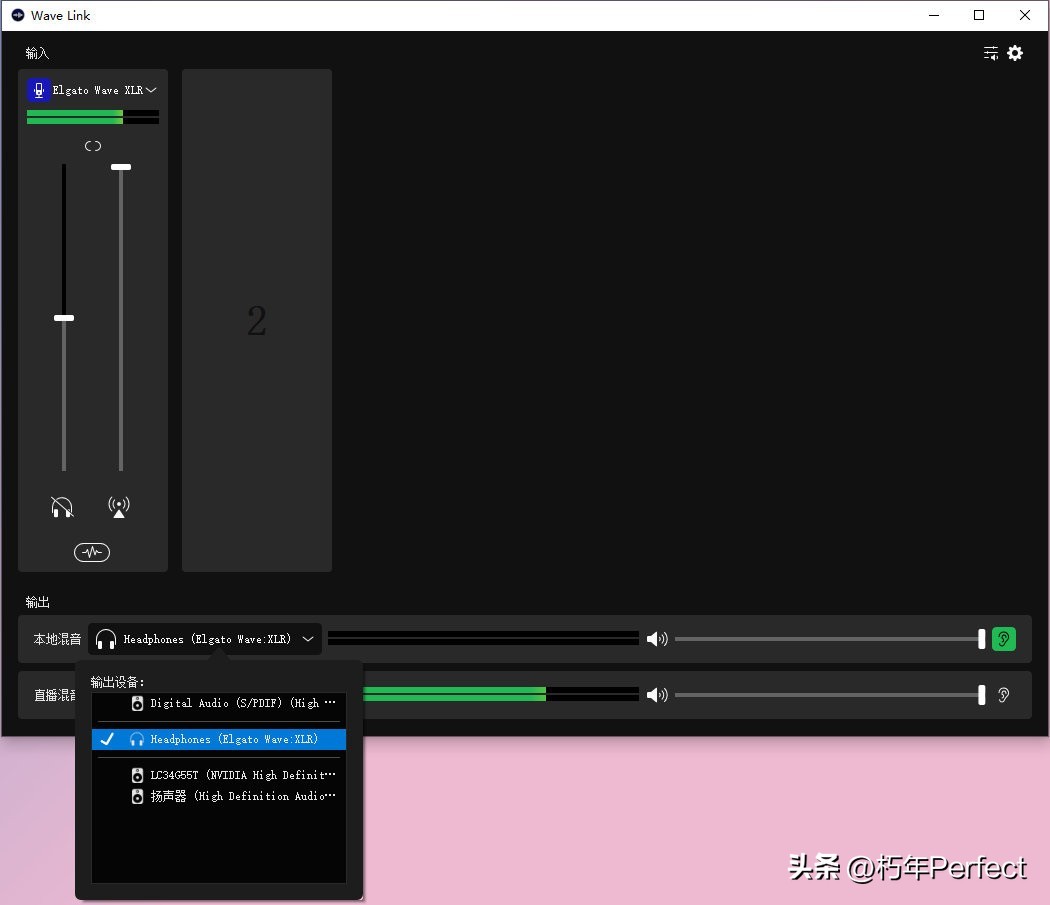
Task: Select Headphones (Elgato Wave:XLR) in the list
Action: (x=234, y=739)
